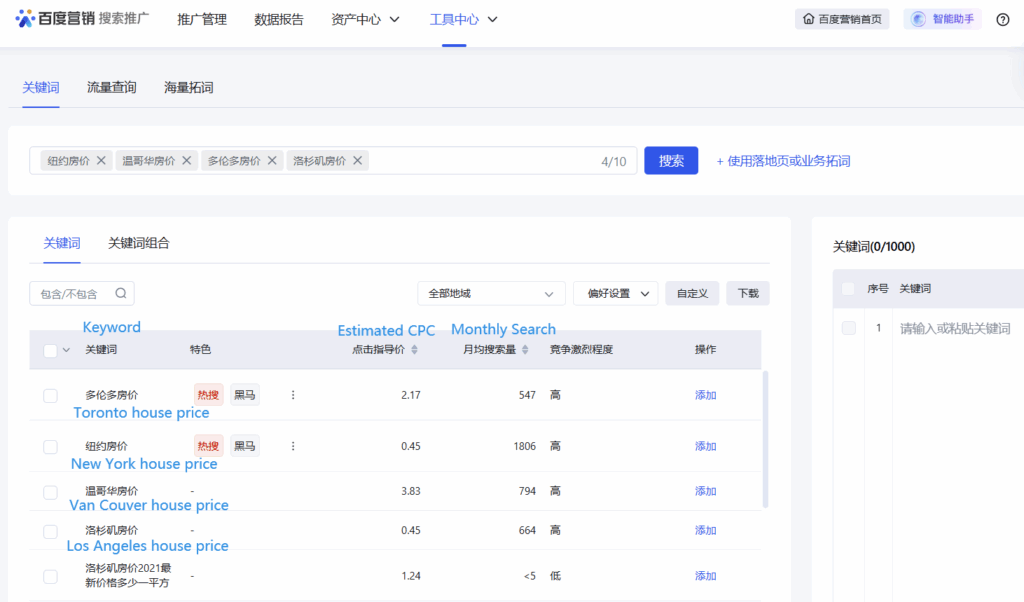This screenshot has height=602, width=1024.
Task: Check row 1 checkbox in 关键词 list panel
Action: 848,328
